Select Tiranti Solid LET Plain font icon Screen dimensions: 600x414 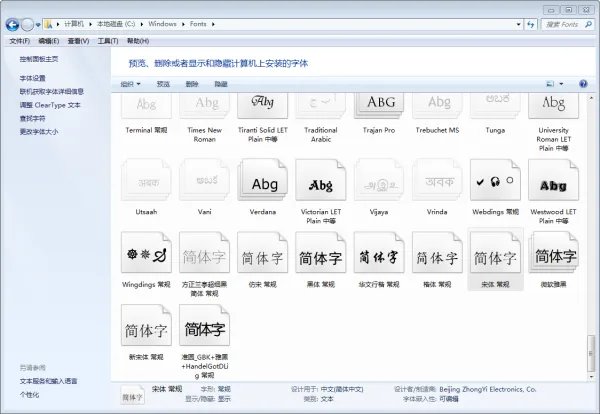click(262, 106)
